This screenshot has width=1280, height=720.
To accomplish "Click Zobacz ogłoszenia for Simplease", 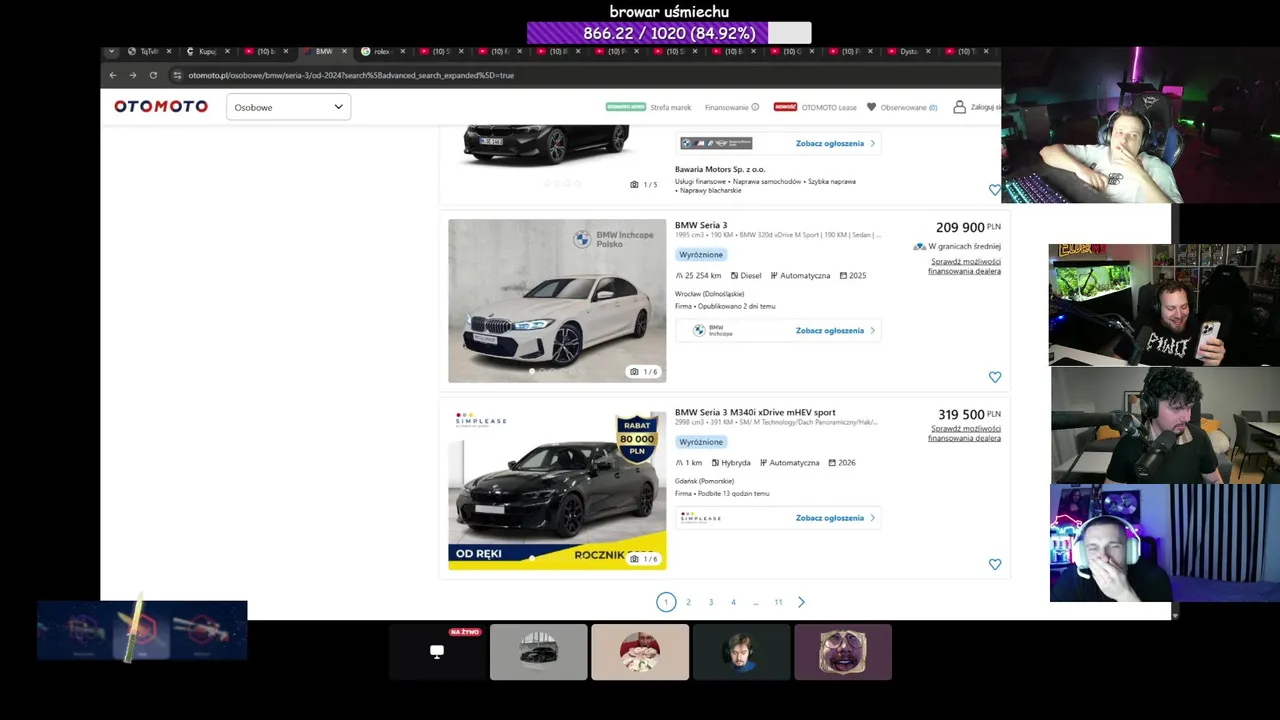I will point(835,518).
